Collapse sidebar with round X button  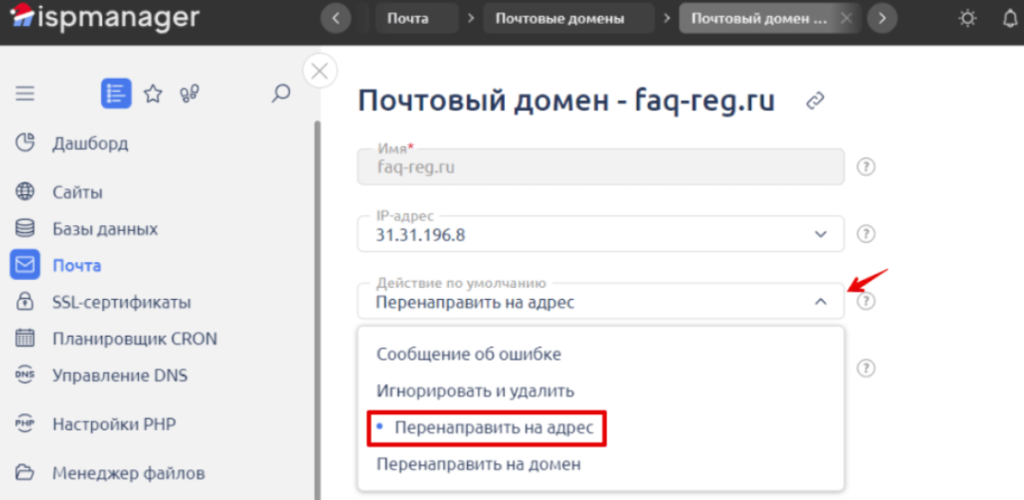pyautogui.click(x=319, y=71)
